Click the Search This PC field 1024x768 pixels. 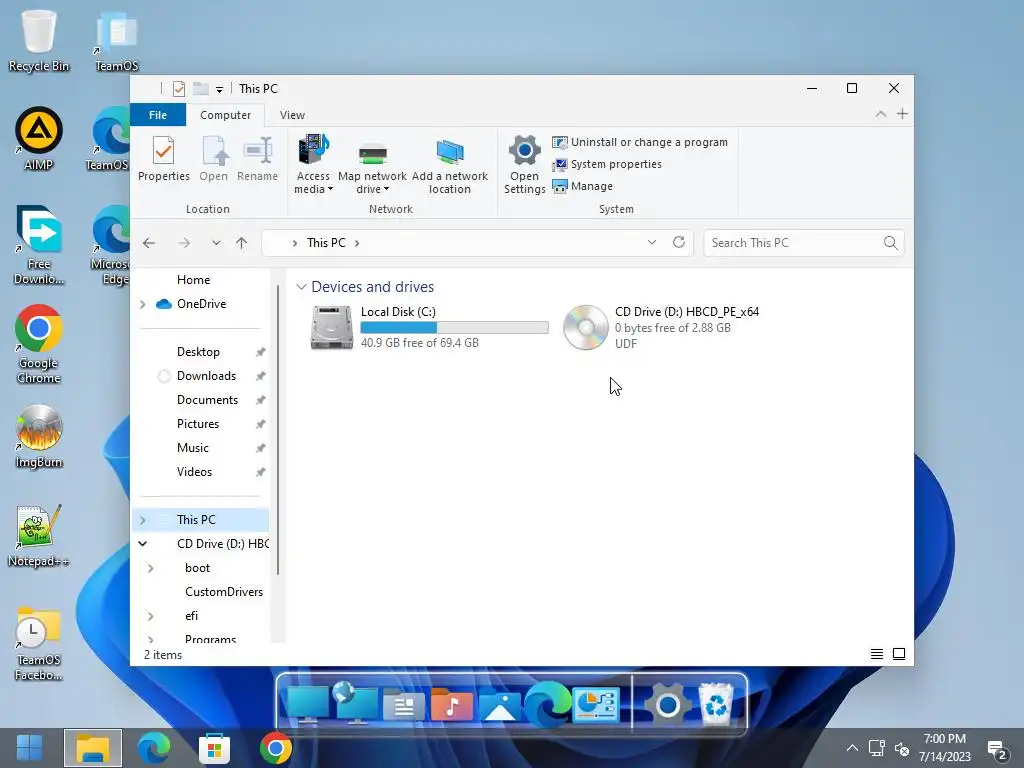pos(804,243)
